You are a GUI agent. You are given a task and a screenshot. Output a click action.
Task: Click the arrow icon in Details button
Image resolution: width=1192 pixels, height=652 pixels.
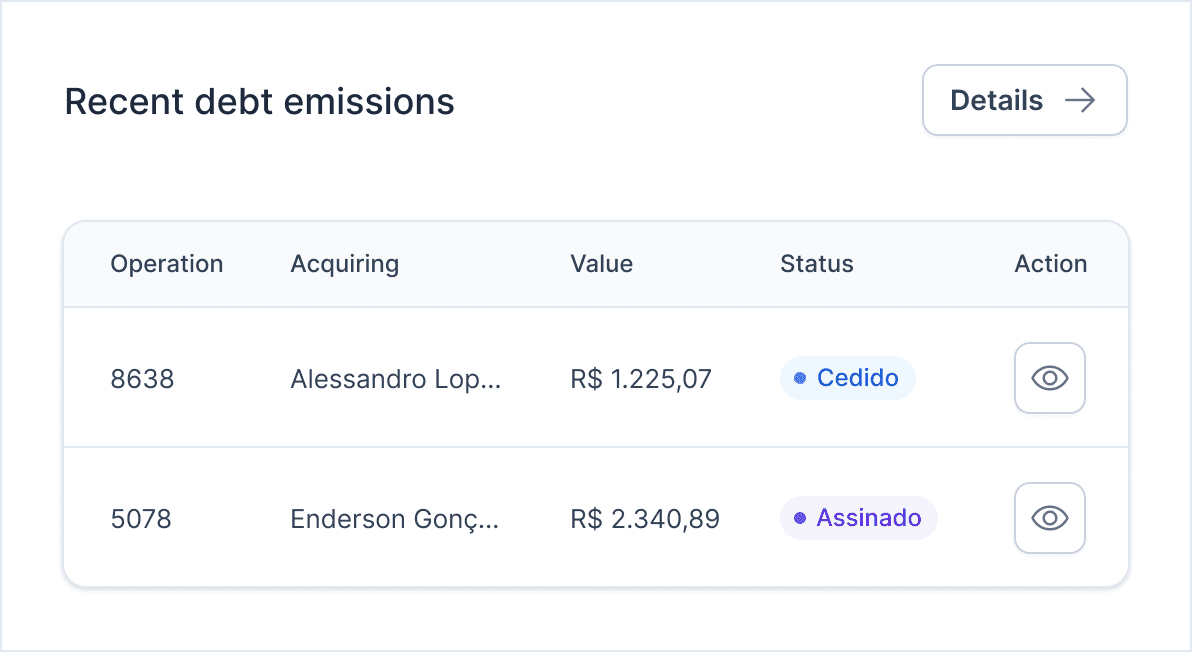(x=1080, y=100)
